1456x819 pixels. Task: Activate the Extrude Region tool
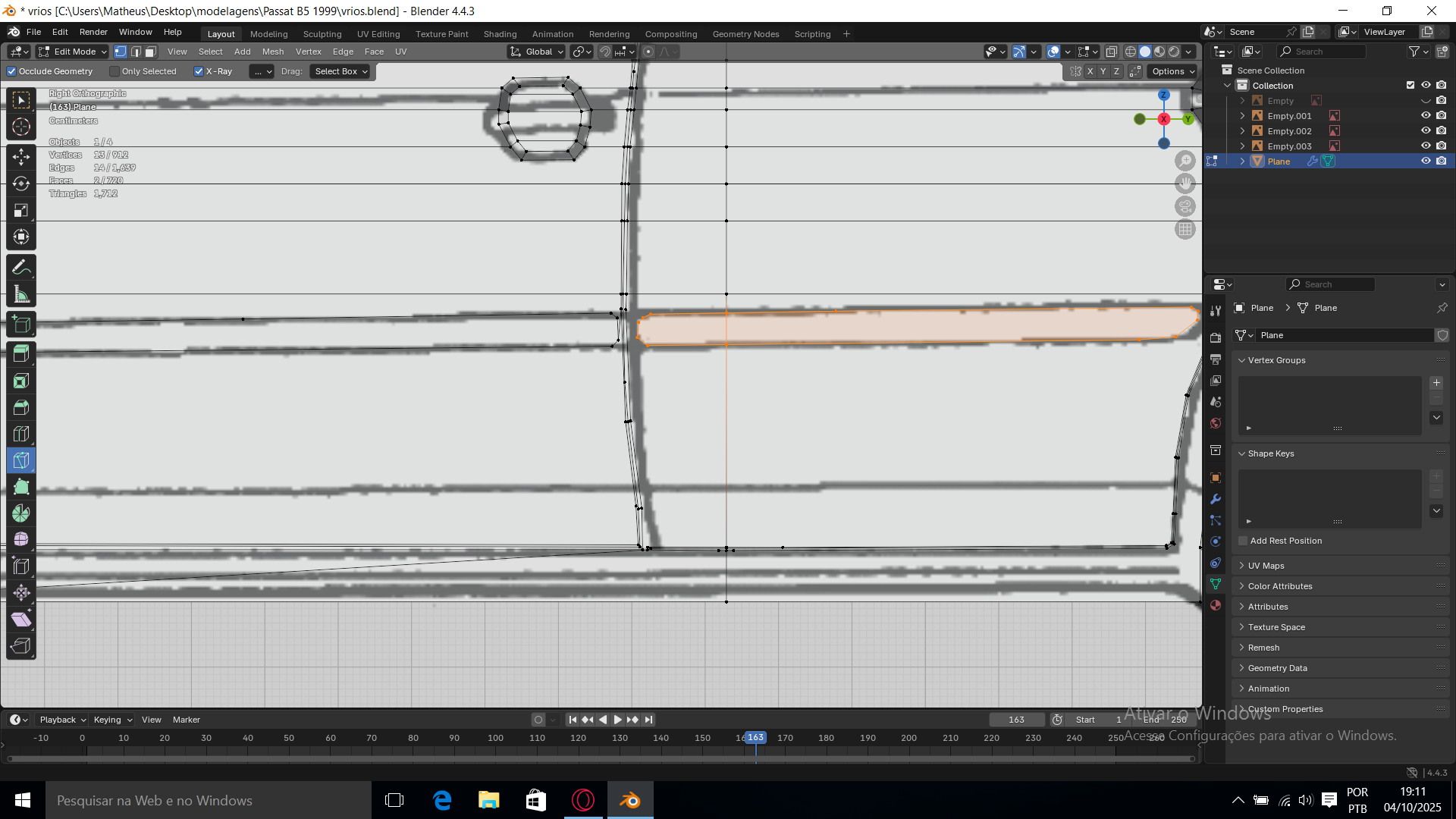21,353
